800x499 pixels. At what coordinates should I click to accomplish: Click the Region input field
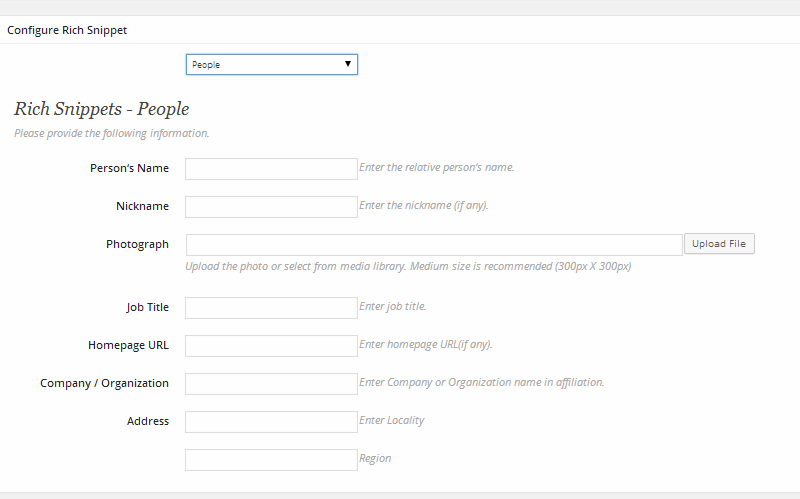point(271,460)
